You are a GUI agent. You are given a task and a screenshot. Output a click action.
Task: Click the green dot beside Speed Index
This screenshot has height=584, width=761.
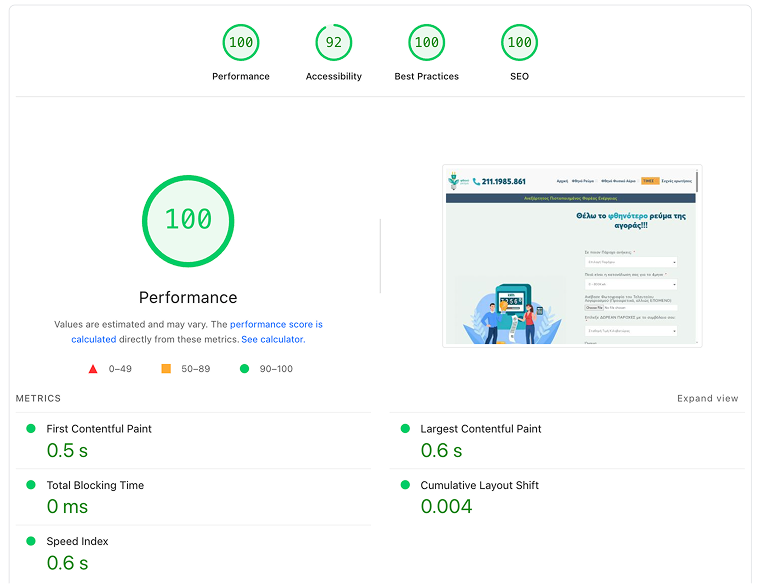[31, 541]
